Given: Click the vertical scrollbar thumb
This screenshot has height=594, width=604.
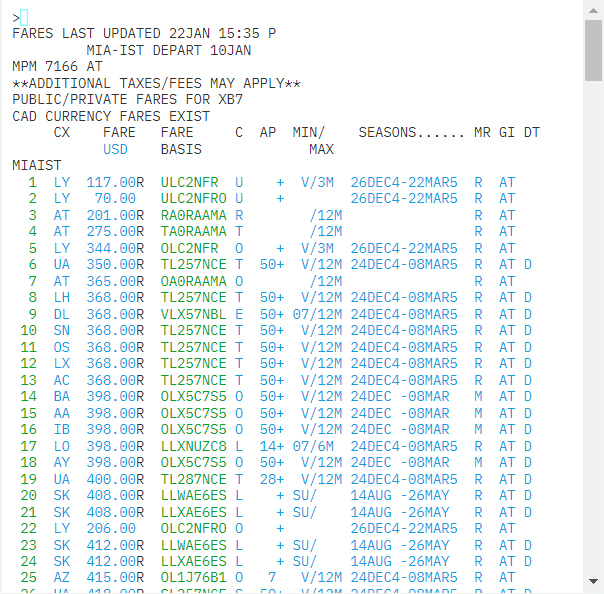Looking at the screenshot, I should (x=593, y=50).
